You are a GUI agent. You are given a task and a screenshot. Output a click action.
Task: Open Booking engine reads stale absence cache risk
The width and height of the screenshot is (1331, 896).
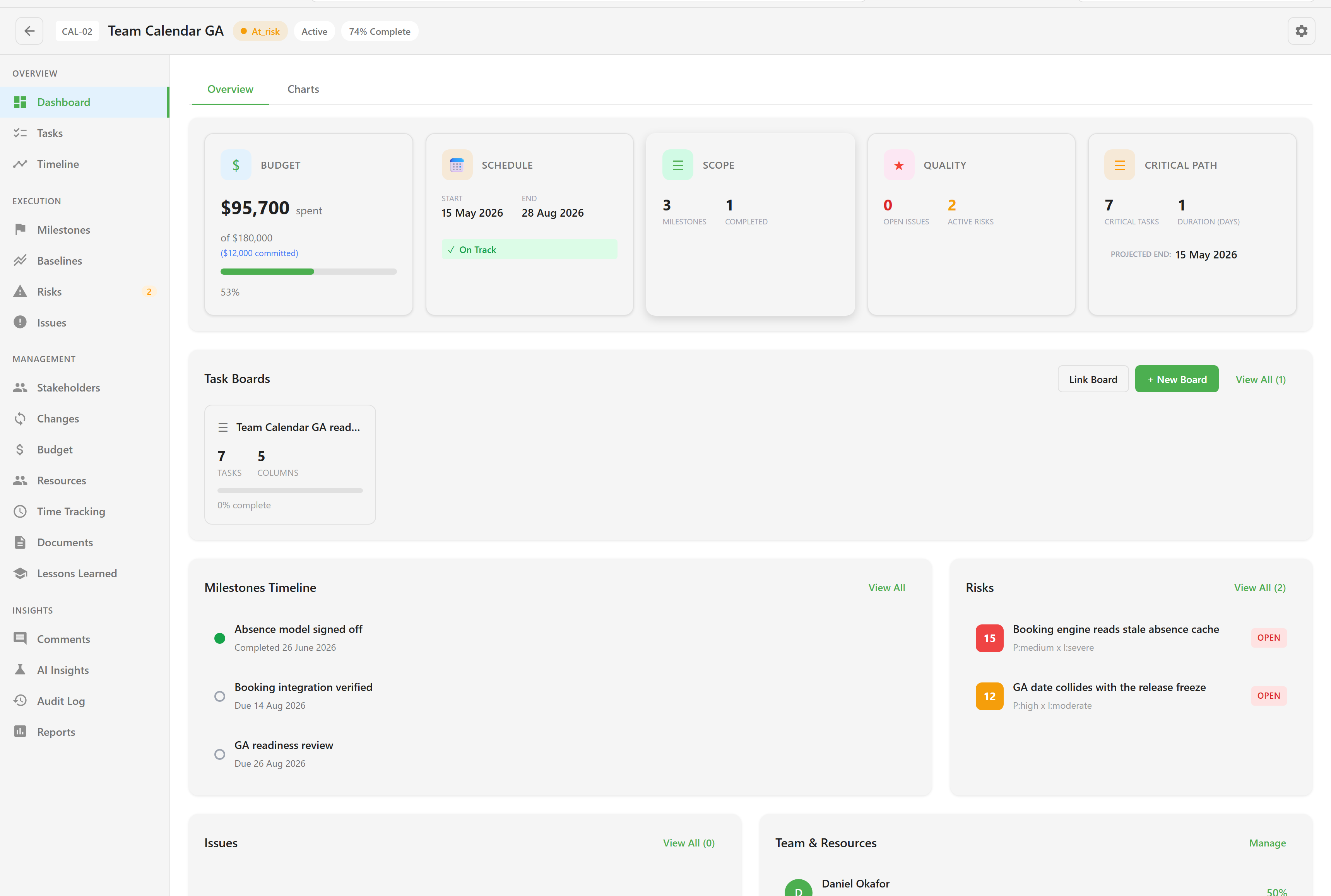point(1131,638)
